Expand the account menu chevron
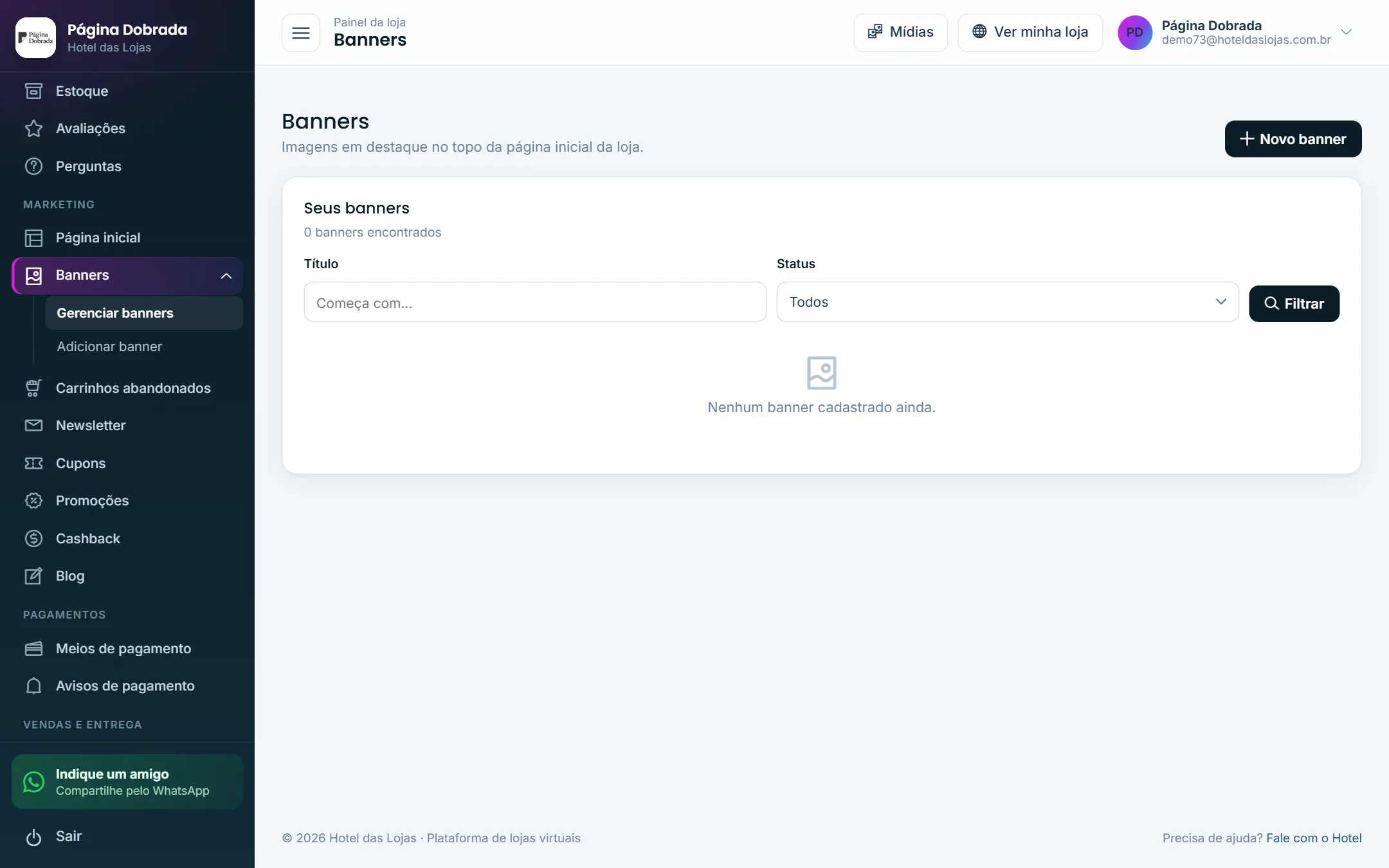 [x=1346, y=32]
